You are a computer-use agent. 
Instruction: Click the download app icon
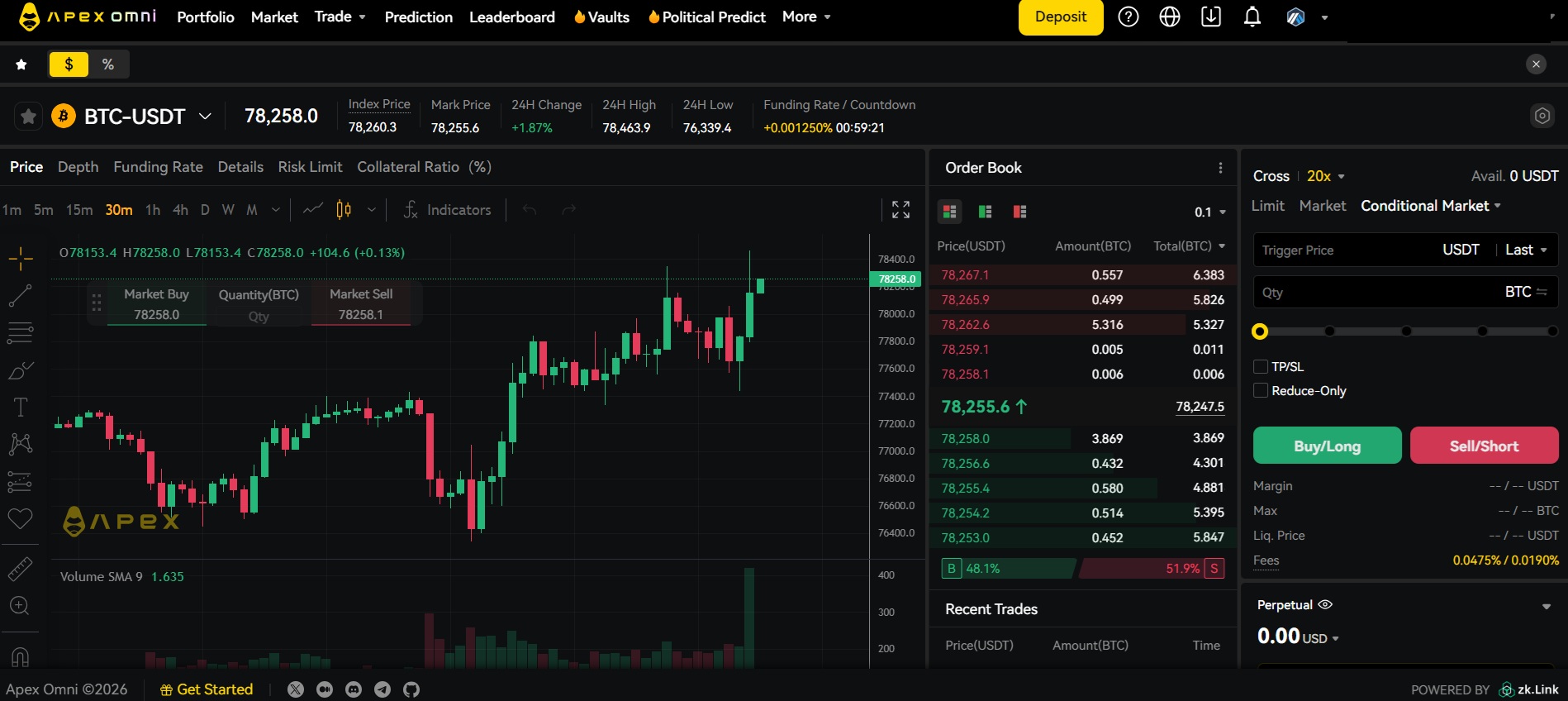(x=1211, y=17)
